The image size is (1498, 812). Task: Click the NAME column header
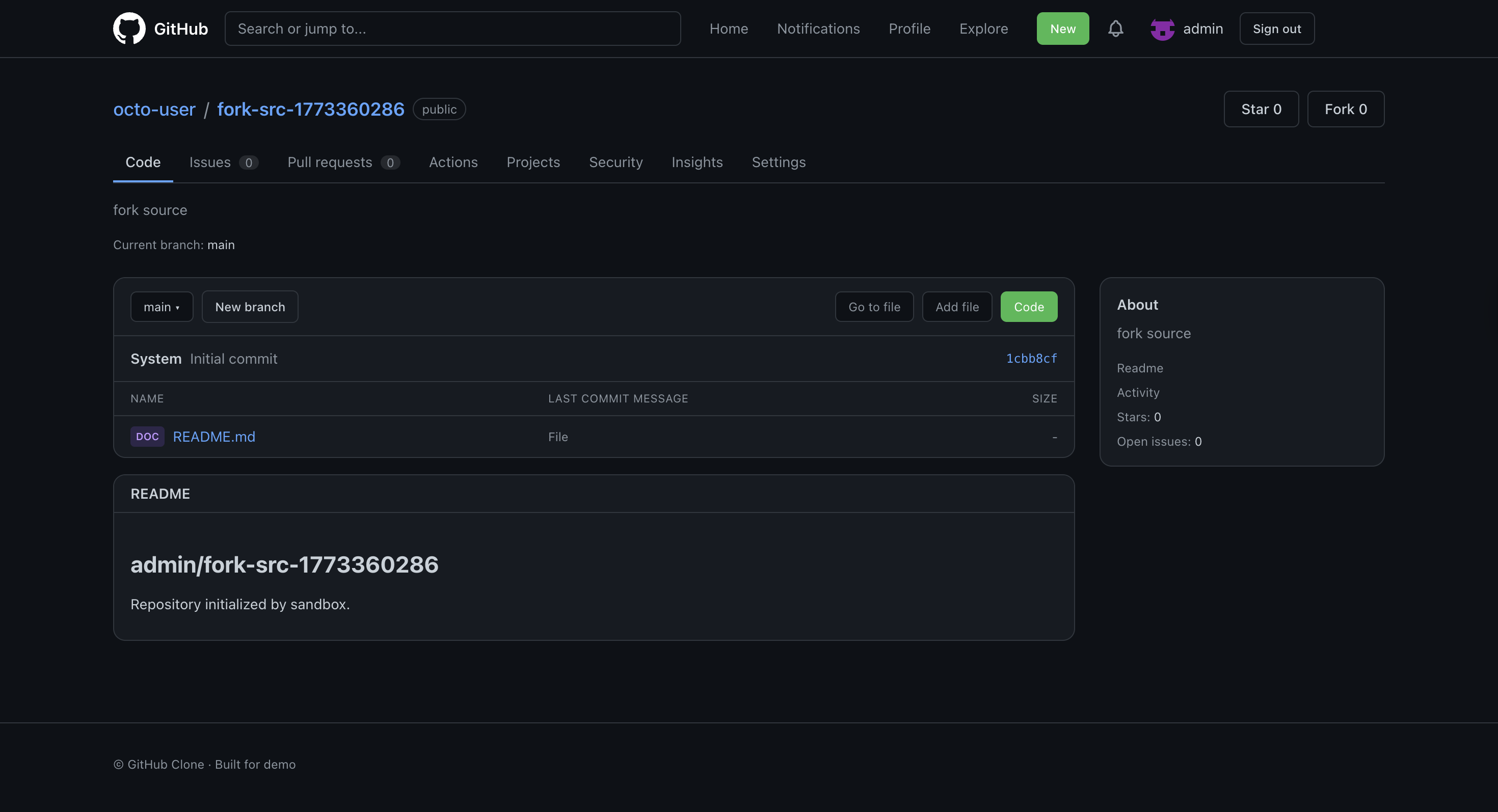pos(147,398)
